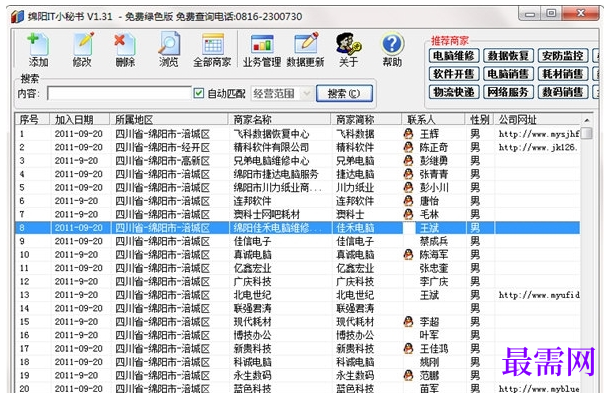Click QQ penguin icon beside 唐怡

[x=408, y=201]
